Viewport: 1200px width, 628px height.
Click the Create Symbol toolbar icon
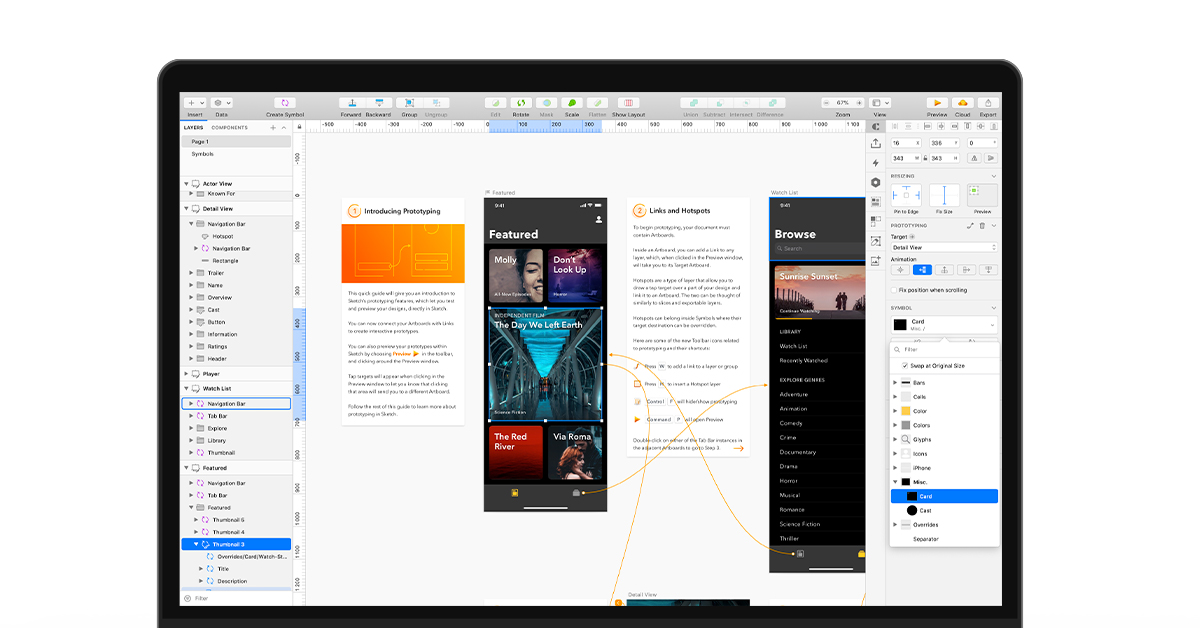tap(285, 103)
